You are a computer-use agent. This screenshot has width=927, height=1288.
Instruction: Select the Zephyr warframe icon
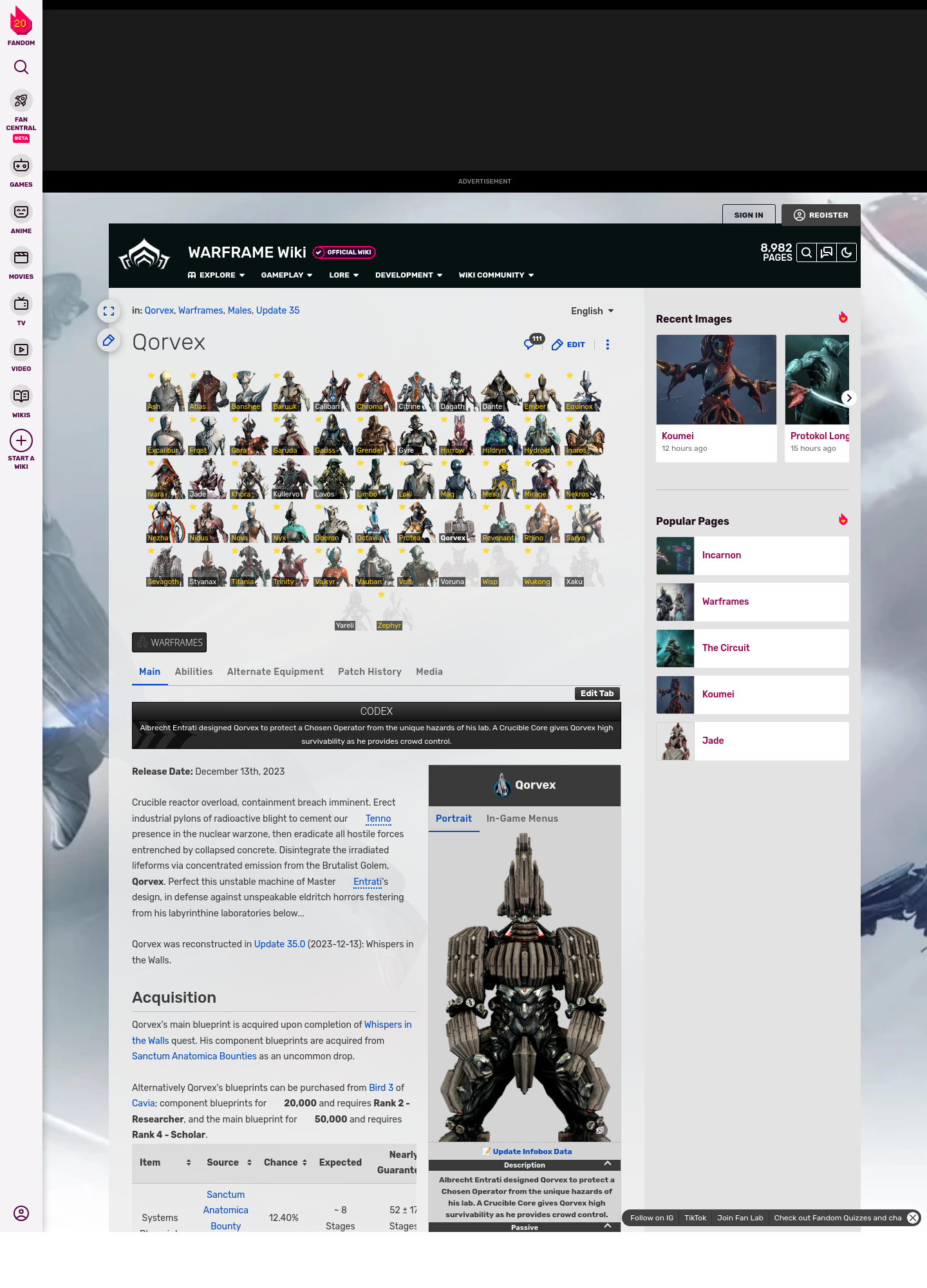397,611
